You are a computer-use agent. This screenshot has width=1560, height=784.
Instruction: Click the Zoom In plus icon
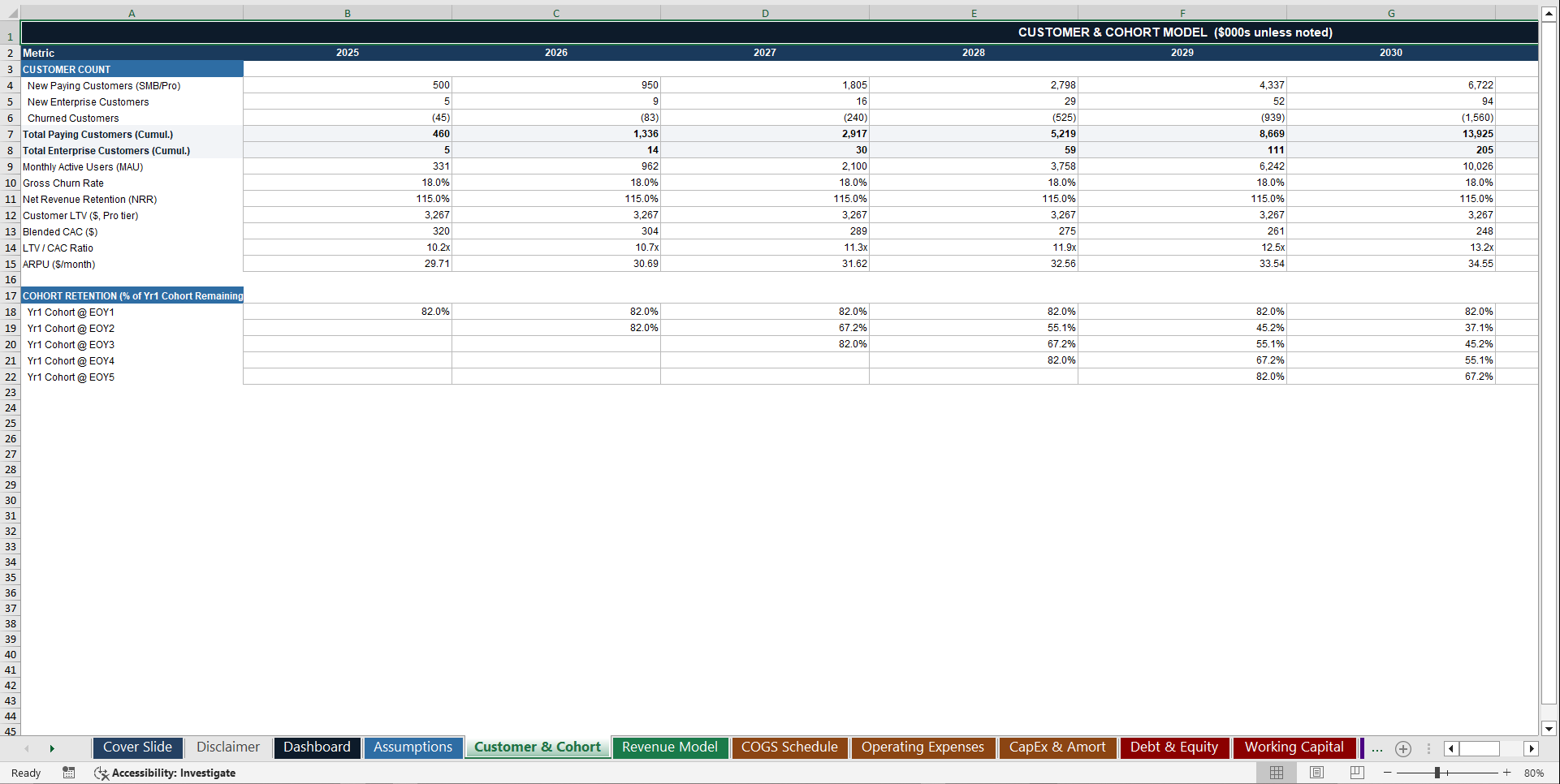pos(1506,773)
